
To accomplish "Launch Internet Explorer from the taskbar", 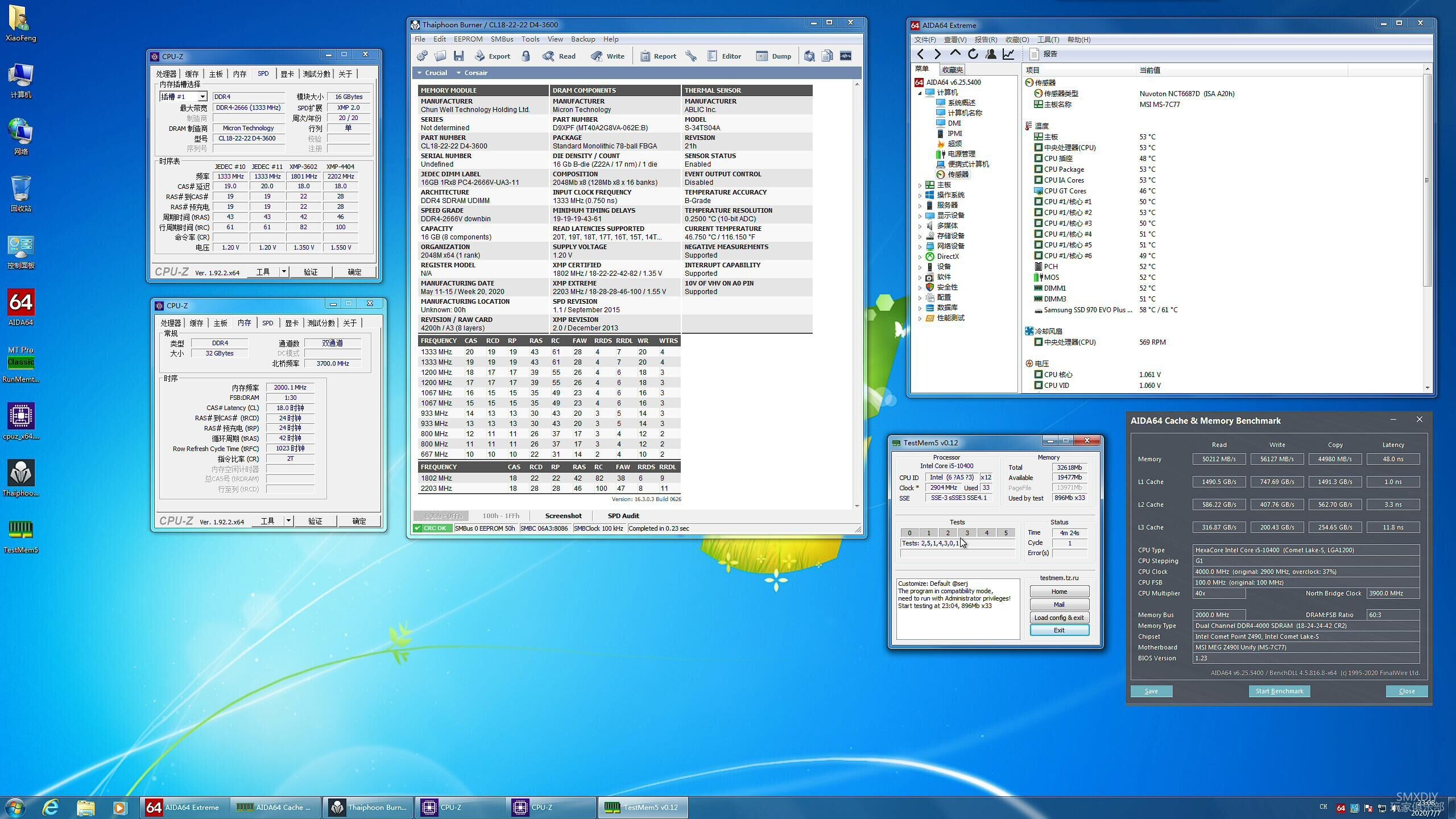I will pyautogui.click(x=51, y=807).
